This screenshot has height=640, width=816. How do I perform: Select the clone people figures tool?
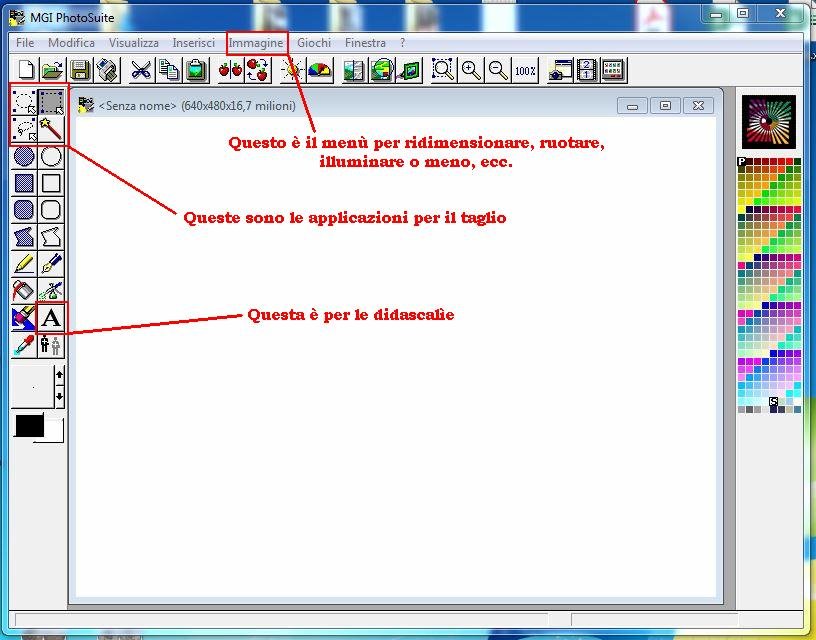[x=51, y=345]
